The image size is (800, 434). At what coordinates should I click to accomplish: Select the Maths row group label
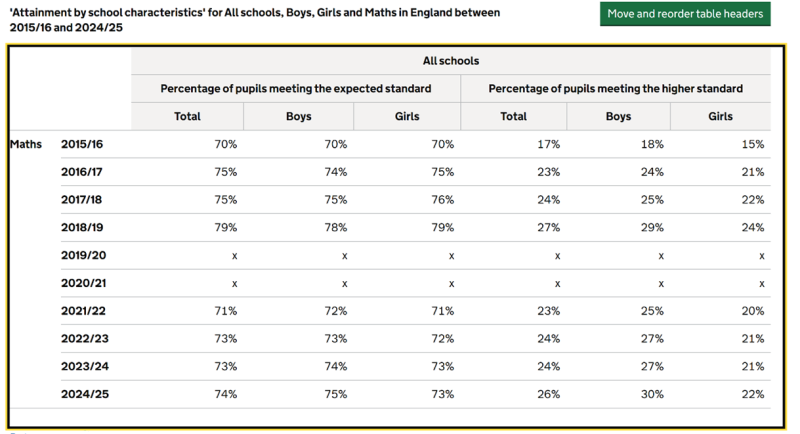click(x=26, y=144)
